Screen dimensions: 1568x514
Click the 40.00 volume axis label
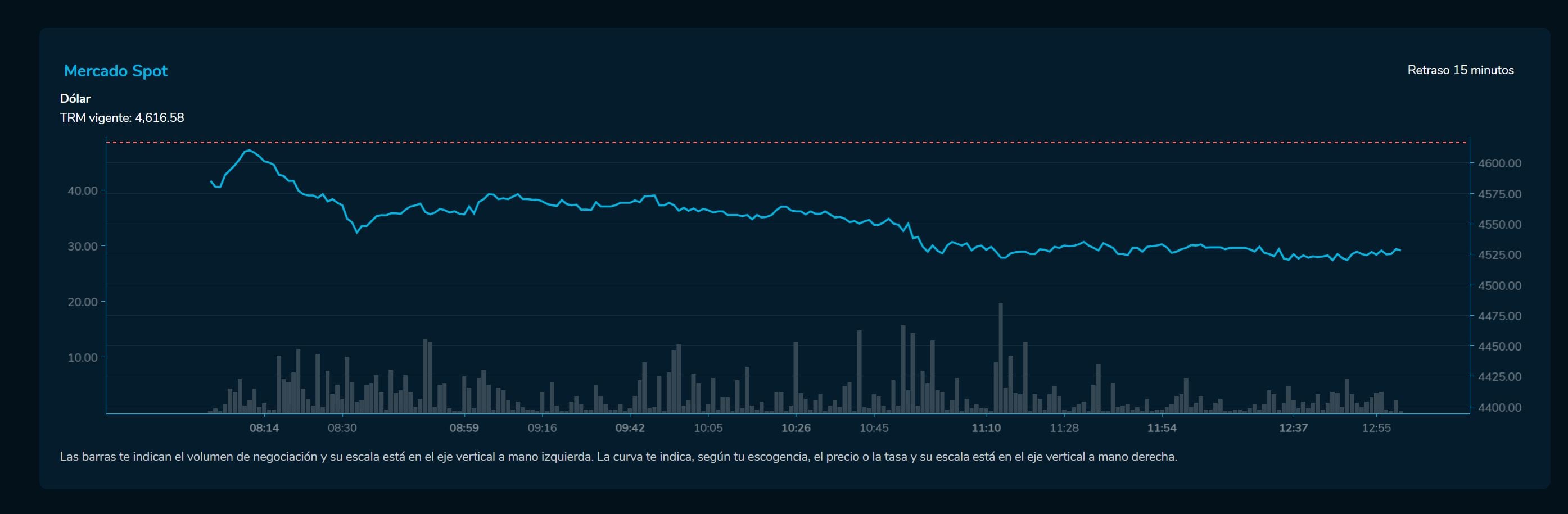[82, 191]
